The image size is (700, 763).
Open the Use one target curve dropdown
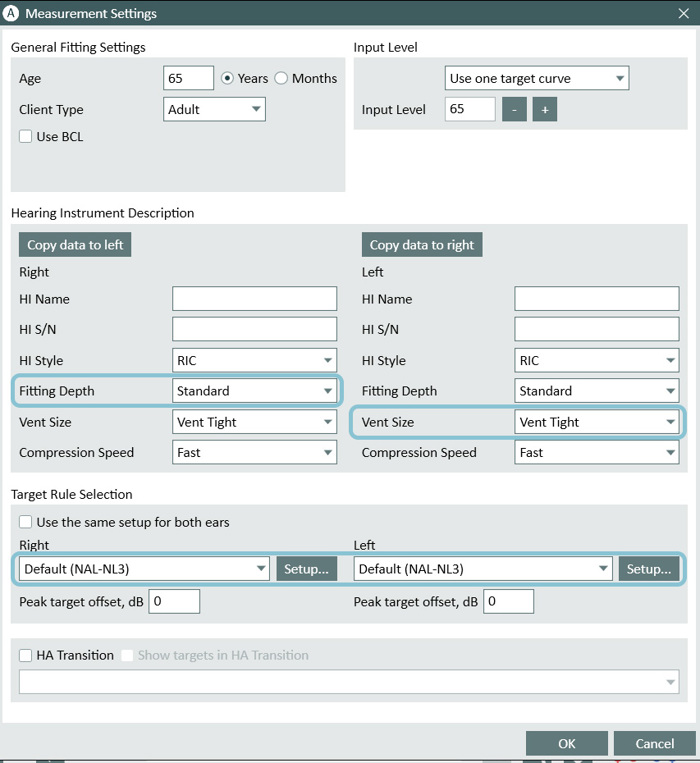pos(537,78)
